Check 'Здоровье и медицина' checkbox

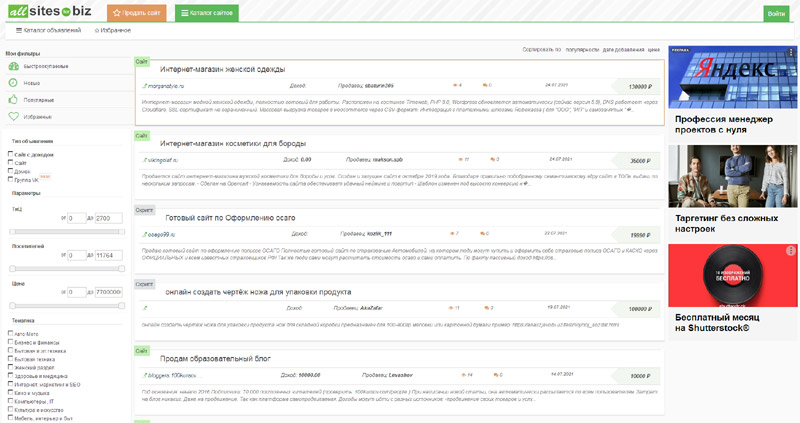pyautogui.click(x=10, y=376)
